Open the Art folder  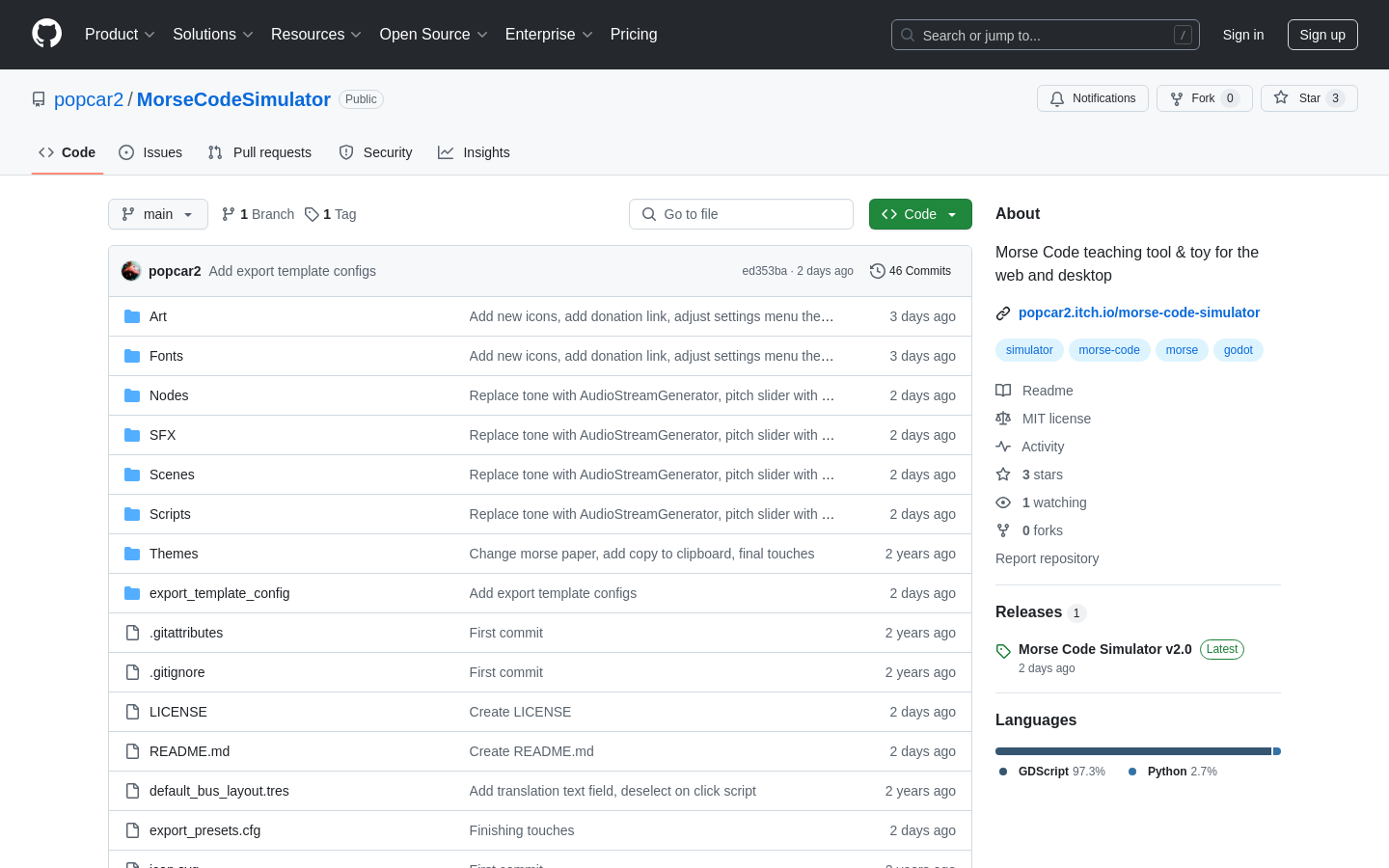click(158, 316)
